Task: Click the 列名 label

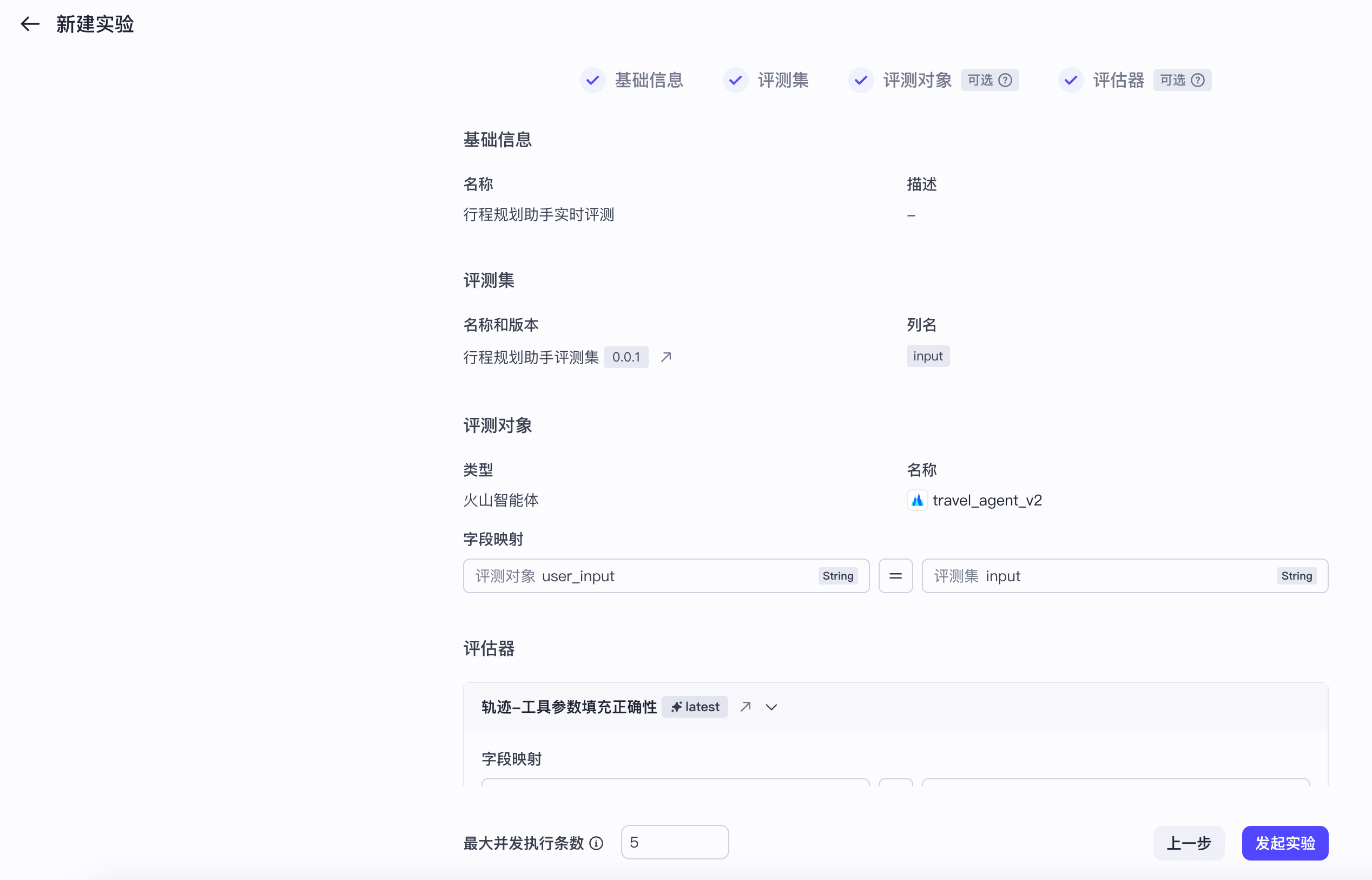Action: [921, 325]
